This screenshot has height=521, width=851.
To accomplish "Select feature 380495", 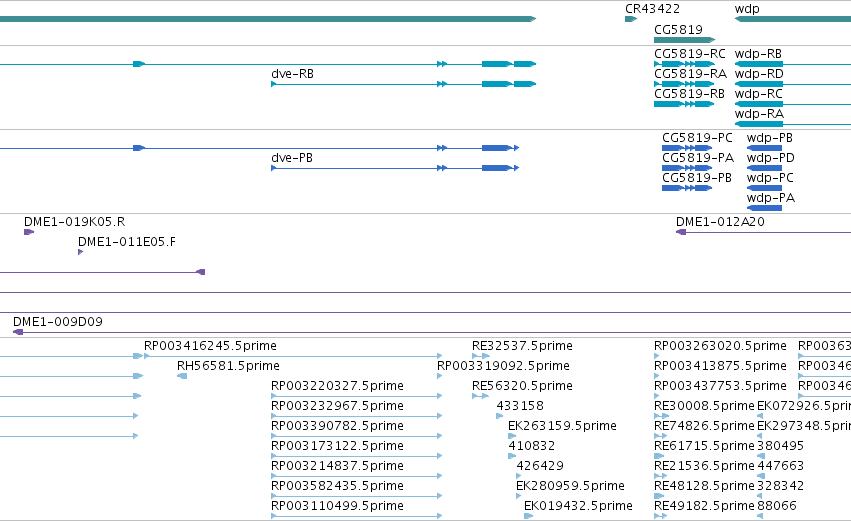I will click(780, 447).
